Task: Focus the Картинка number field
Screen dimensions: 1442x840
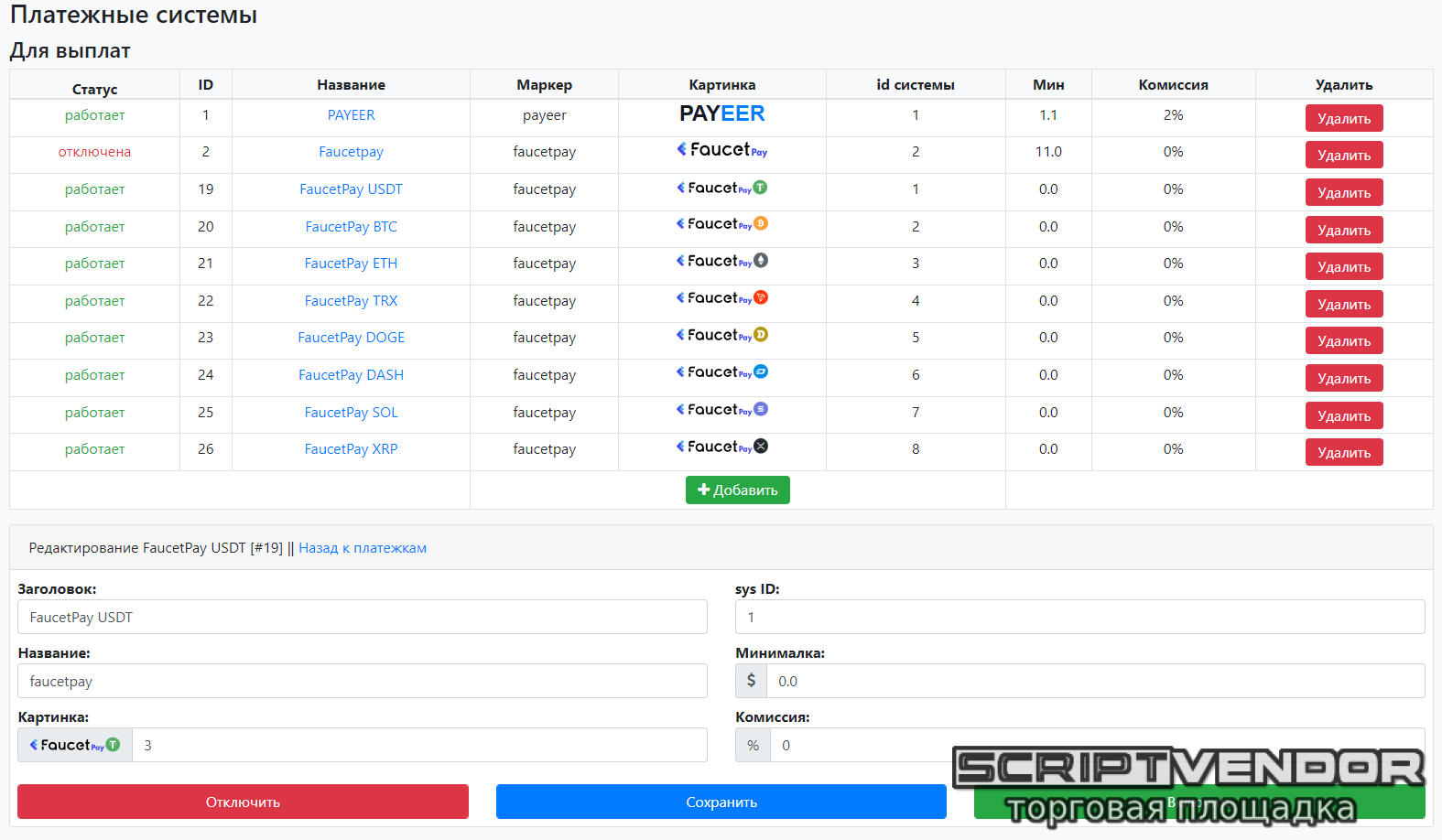Action: pyautogui.click(x=420, y=745)
